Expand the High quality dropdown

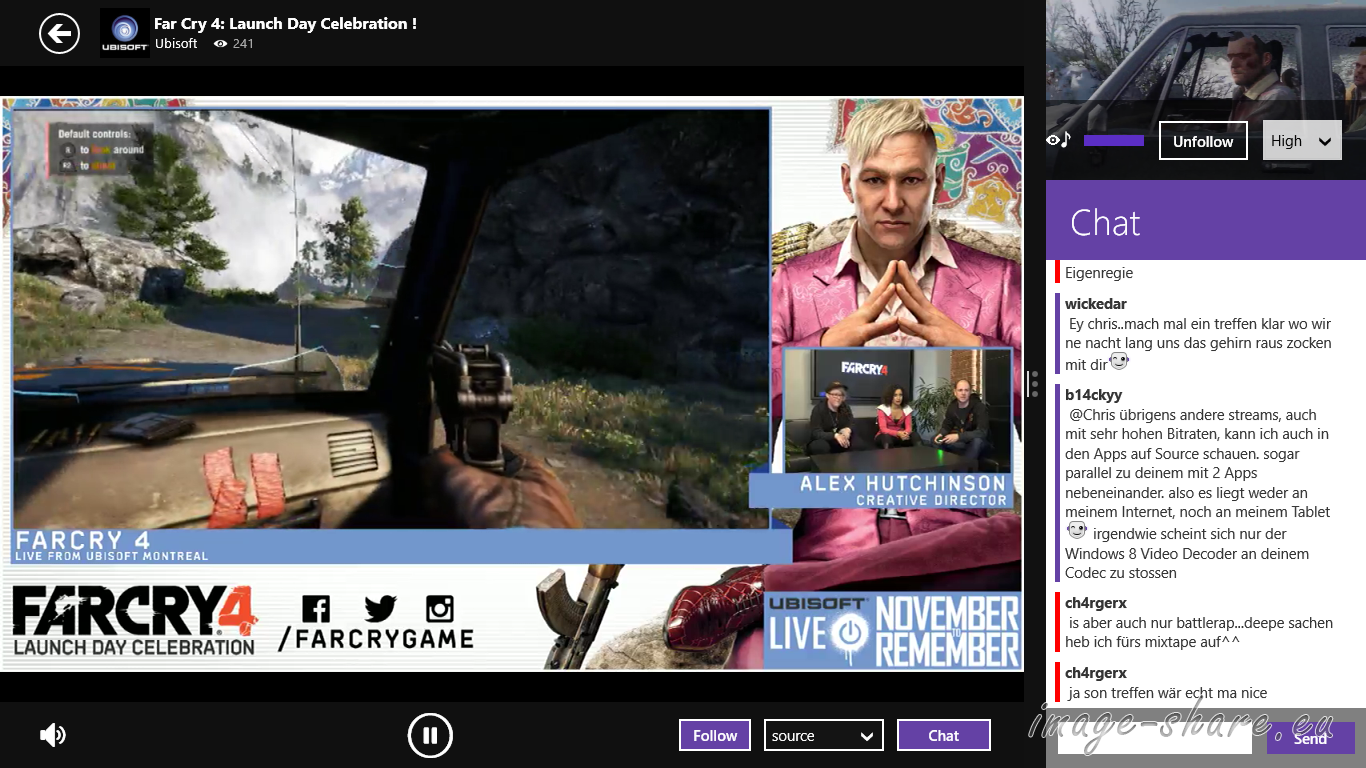click(1301, 141)
